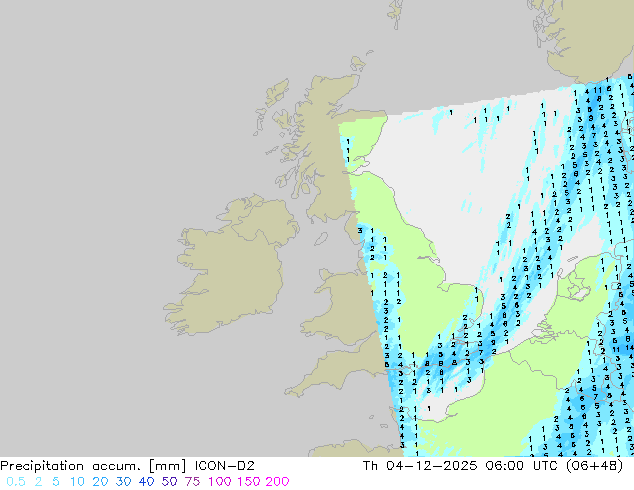Select the 30 legend value
The height and width of the screenshot is (490, 634).
[123, 482]
